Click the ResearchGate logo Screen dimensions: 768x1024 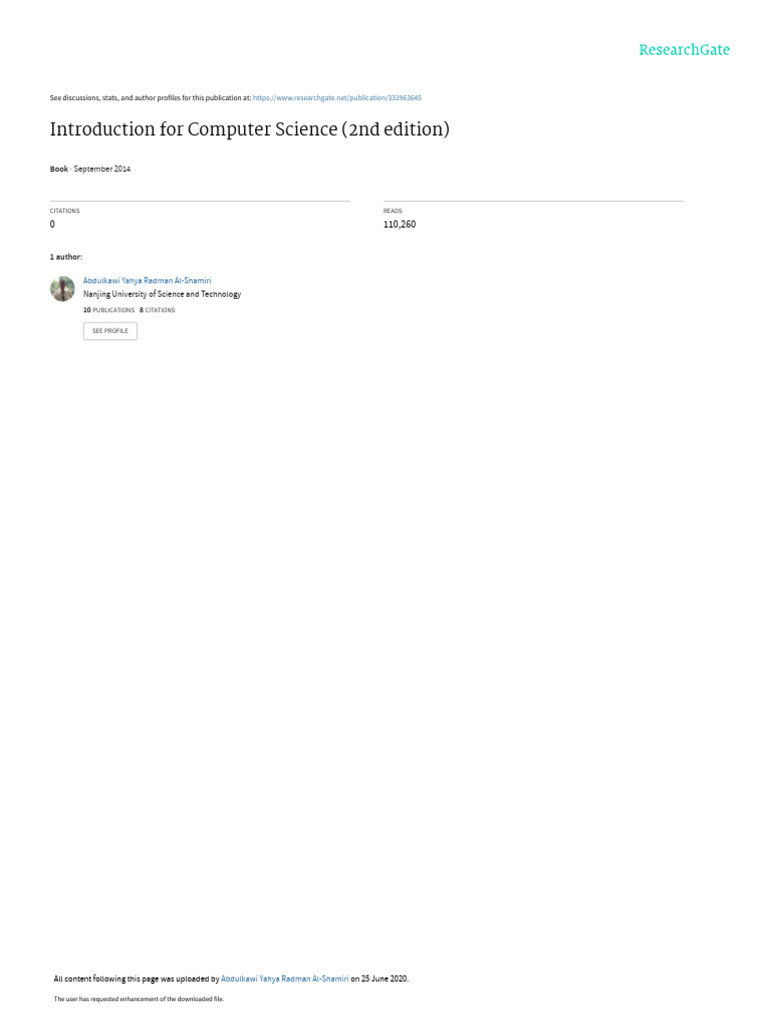(x=684, y=50)
